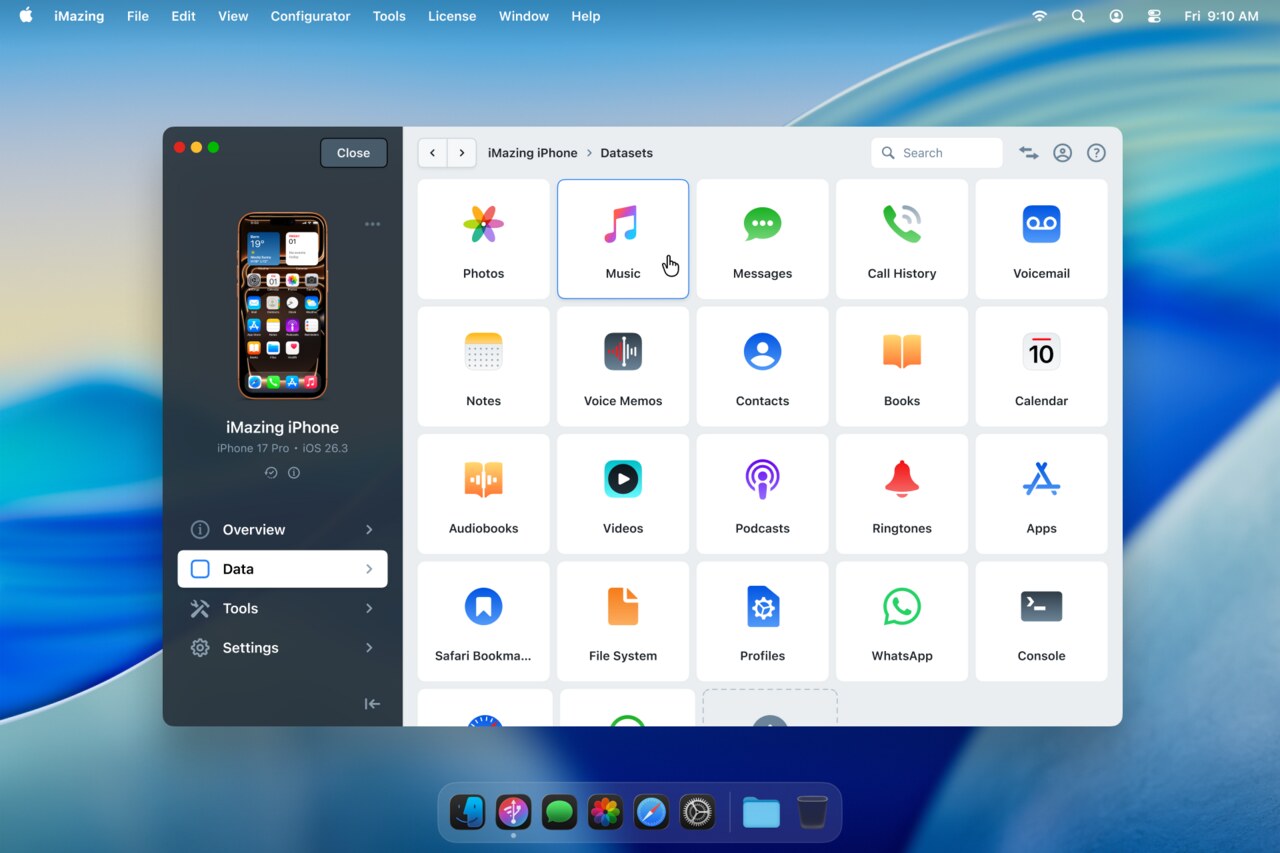Open the Books dataset
1280x853 pixels.
pyautogui.click(x=902, y=366)
